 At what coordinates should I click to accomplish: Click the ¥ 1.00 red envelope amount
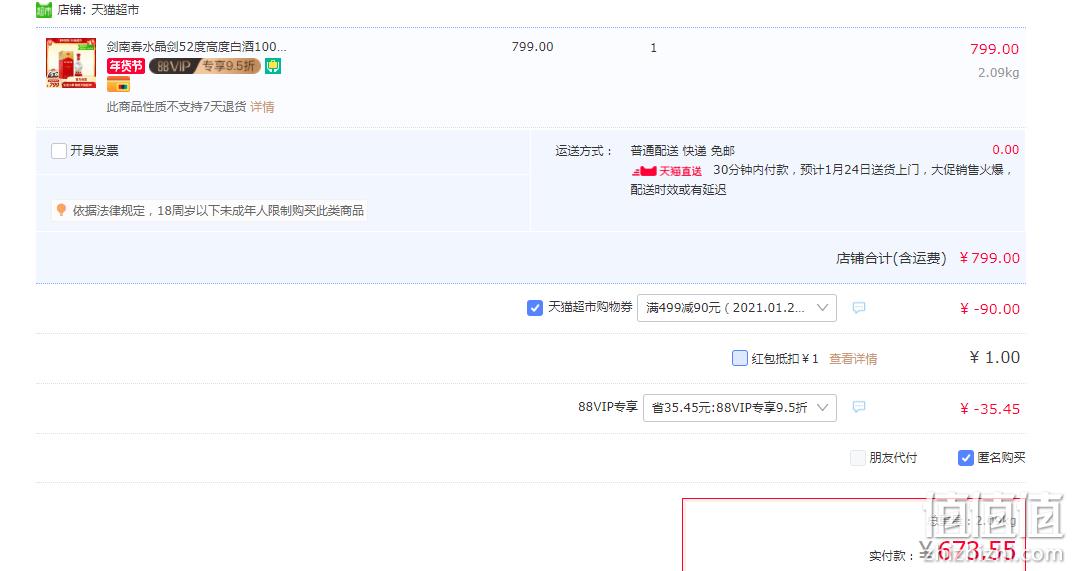995,357
